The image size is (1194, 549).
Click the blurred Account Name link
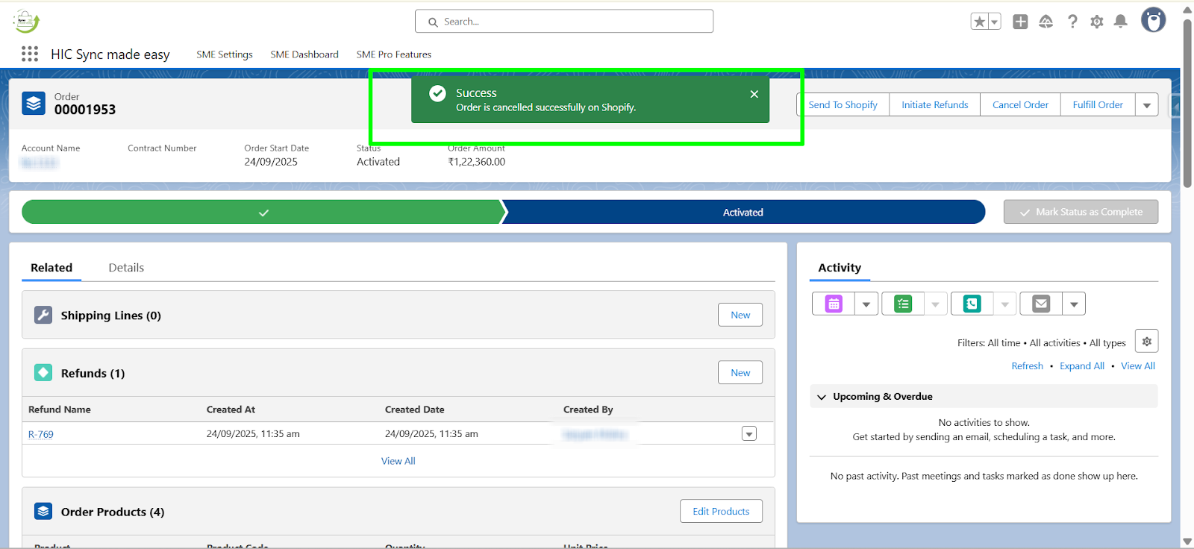pos(40,163)
